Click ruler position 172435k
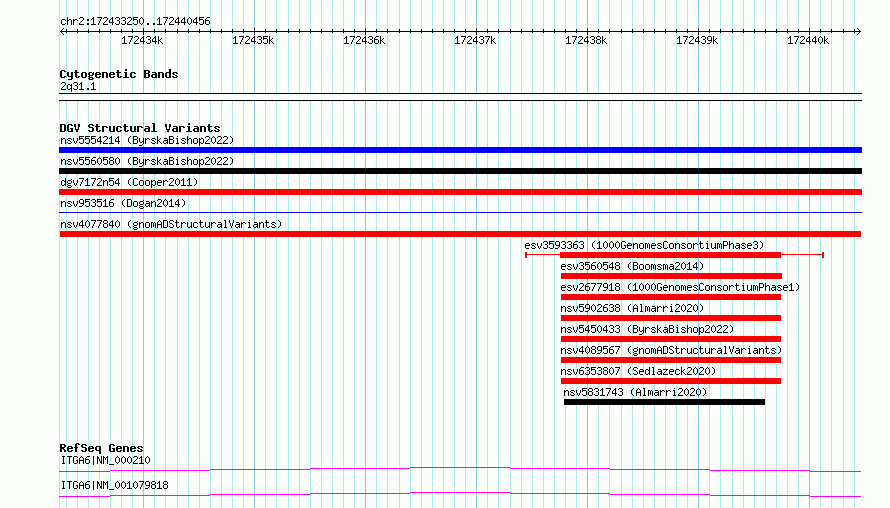The width and height of the screenshot is (890, 508). [253, 40]
